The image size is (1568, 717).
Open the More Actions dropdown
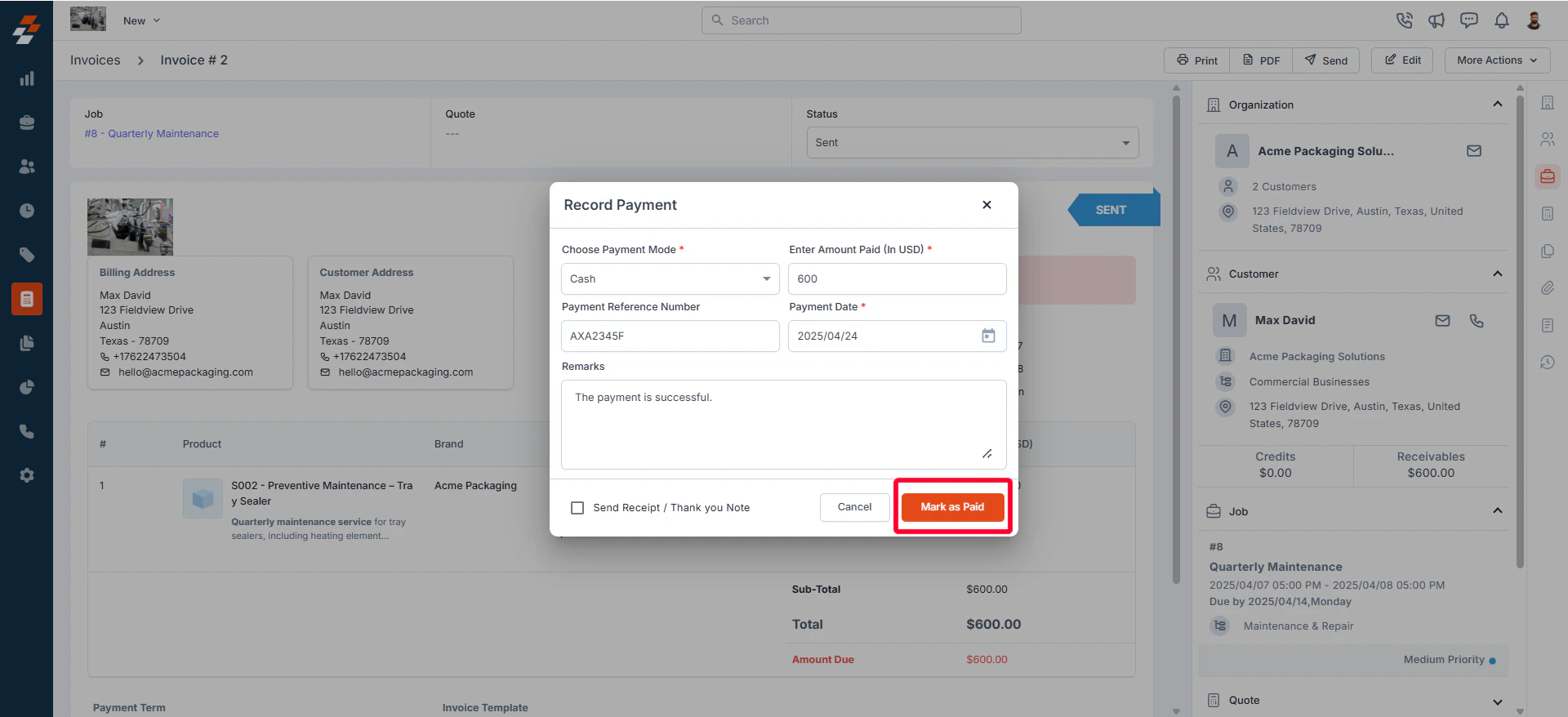click(1497, 60)
